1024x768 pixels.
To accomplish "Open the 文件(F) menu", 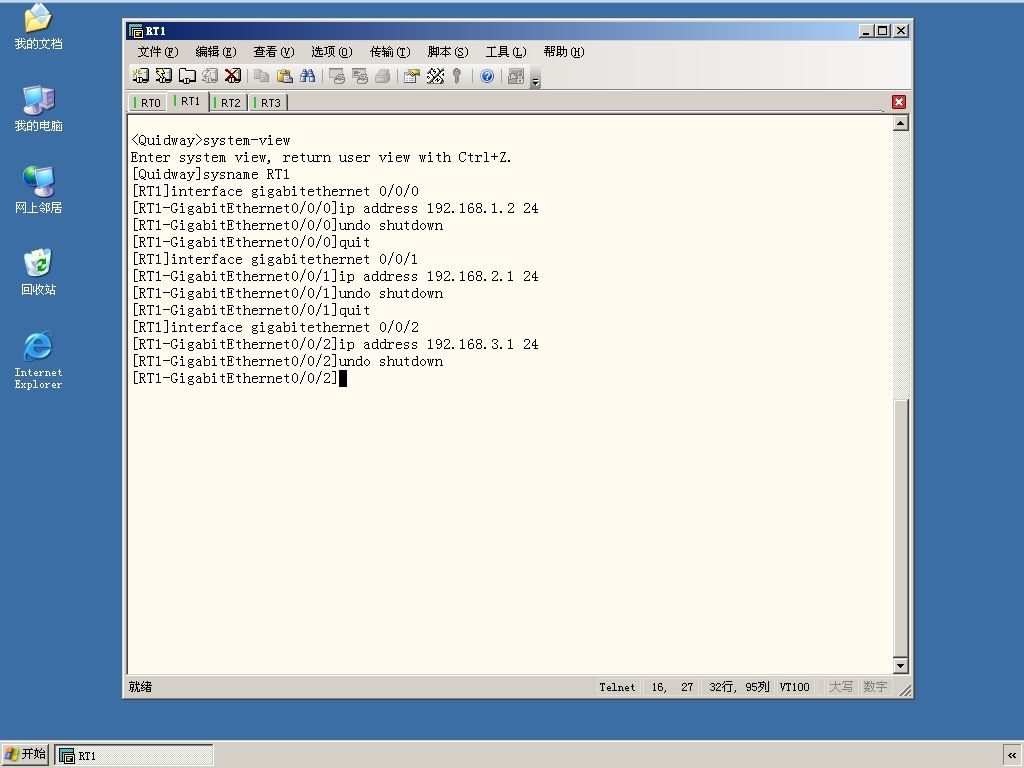I will pos(157,52).
